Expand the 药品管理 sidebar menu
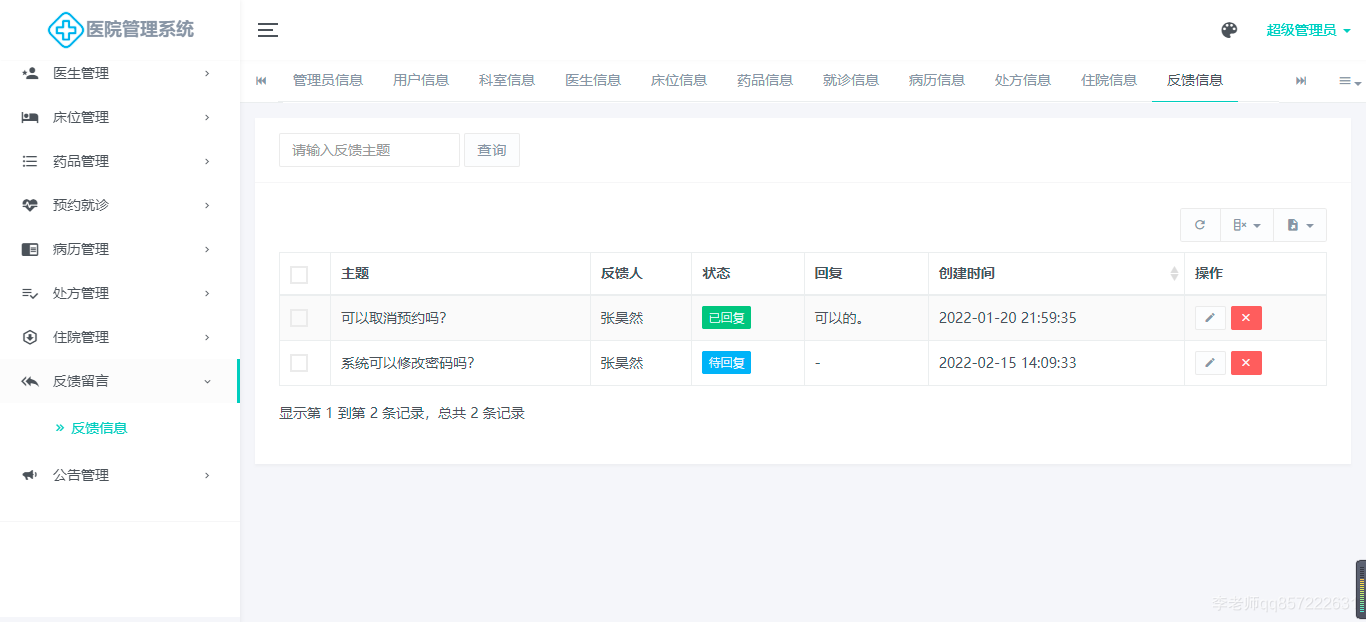This screenshot has height=622, width=1366. coord(120,161)
